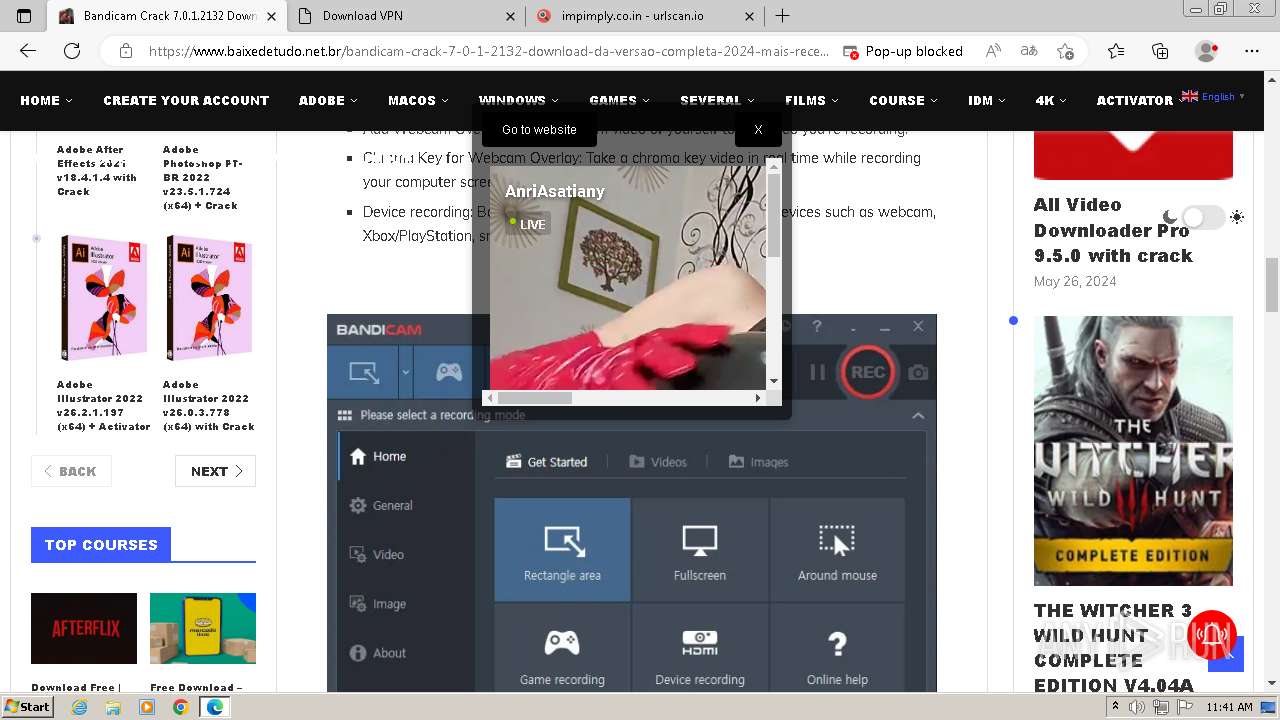This screenshot has width=1280, height=720.
Task: Click Bandicam Device recording HDMI tile
Action: coord(700,650)
